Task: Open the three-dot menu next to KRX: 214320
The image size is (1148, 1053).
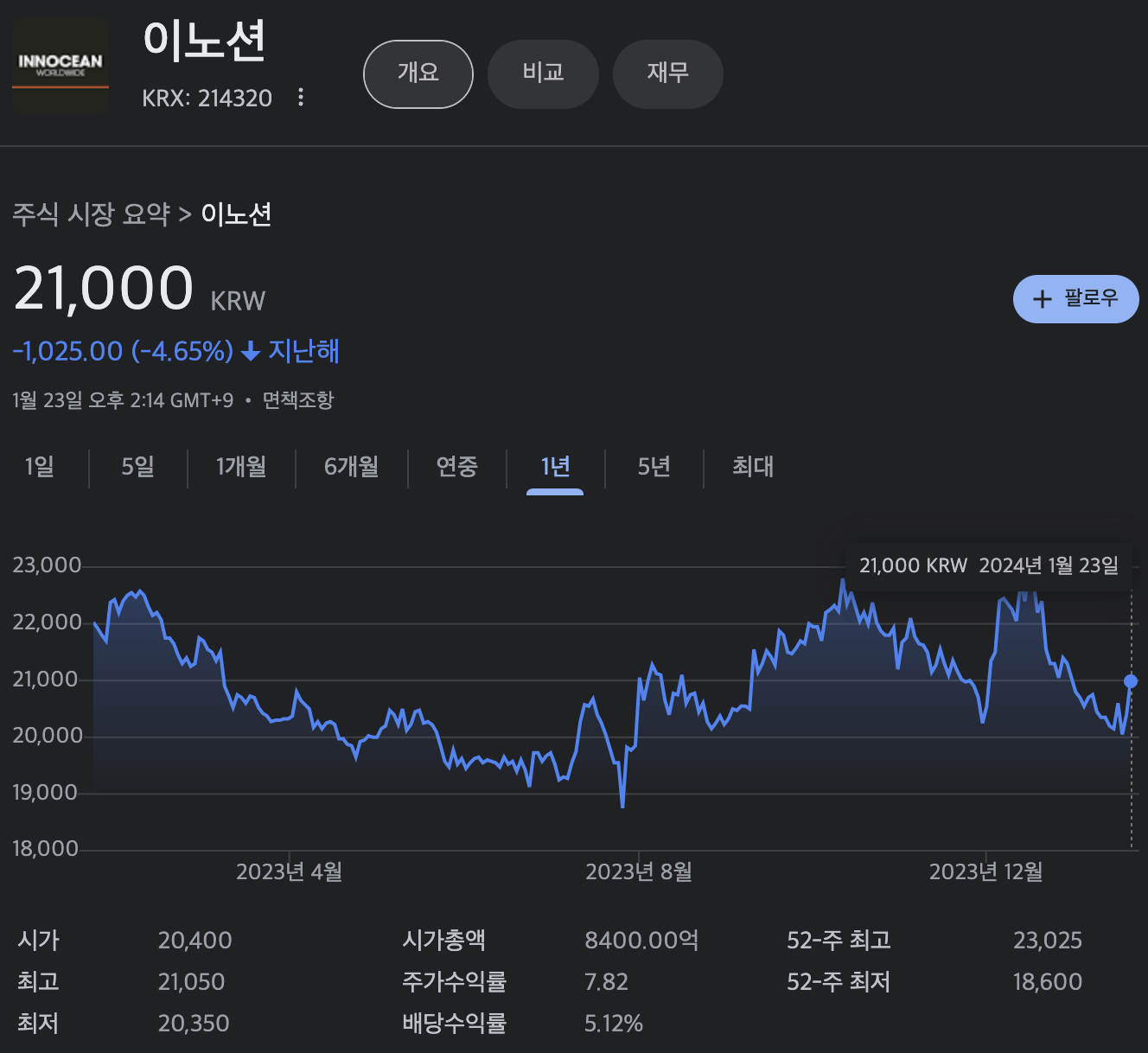Action: [301, 97]
